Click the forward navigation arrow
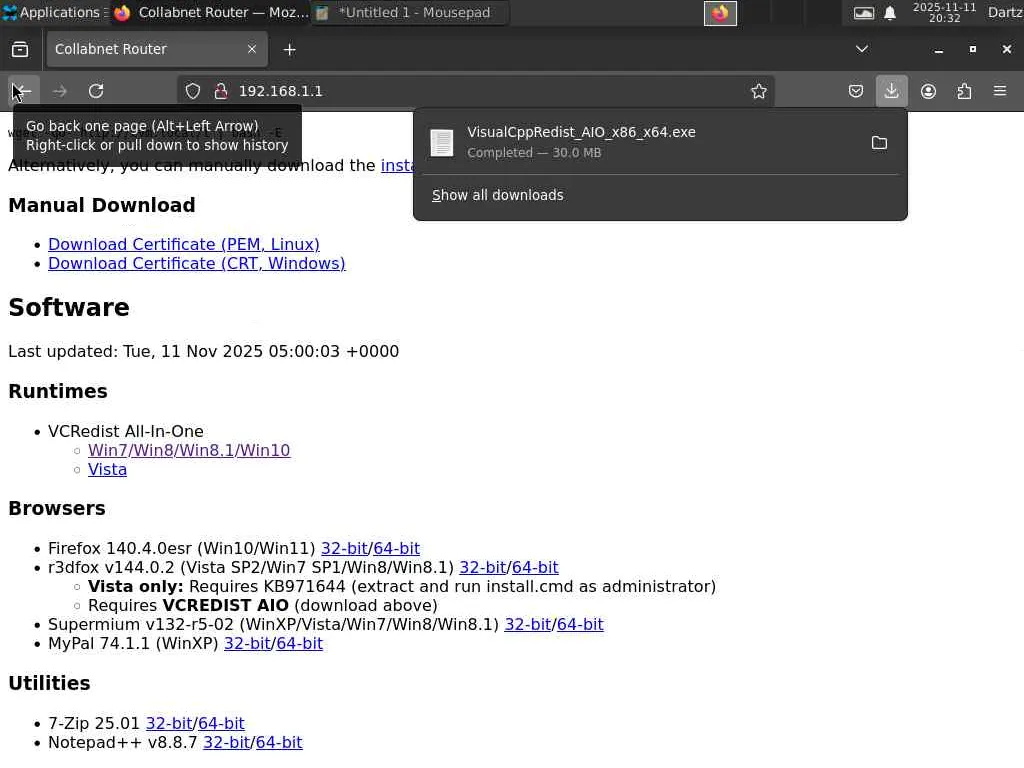 (x=59, y=91)
